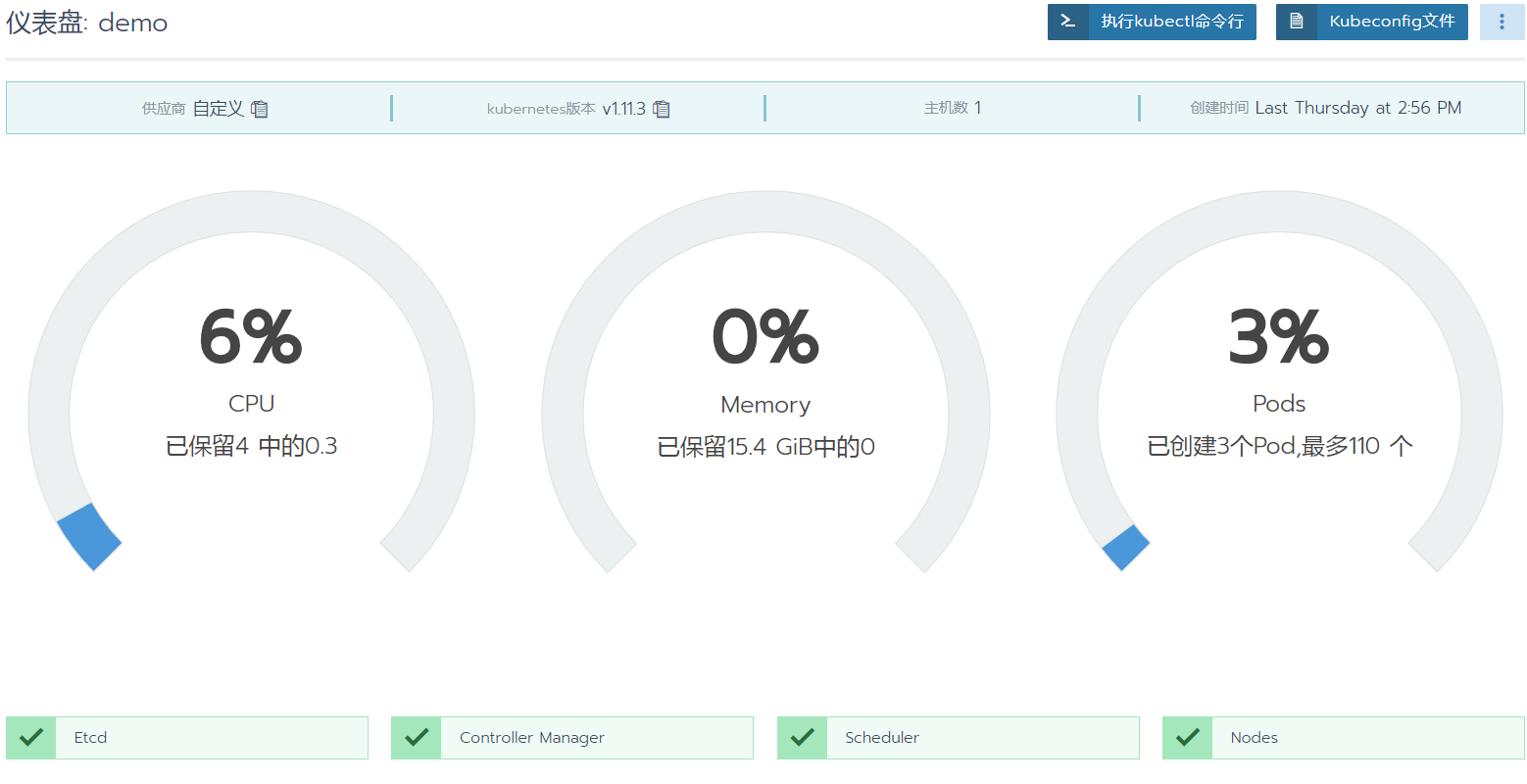Click the 6% CPU value
The height and width of the screenshot is (784, 1527).
(x=251, y=336)
